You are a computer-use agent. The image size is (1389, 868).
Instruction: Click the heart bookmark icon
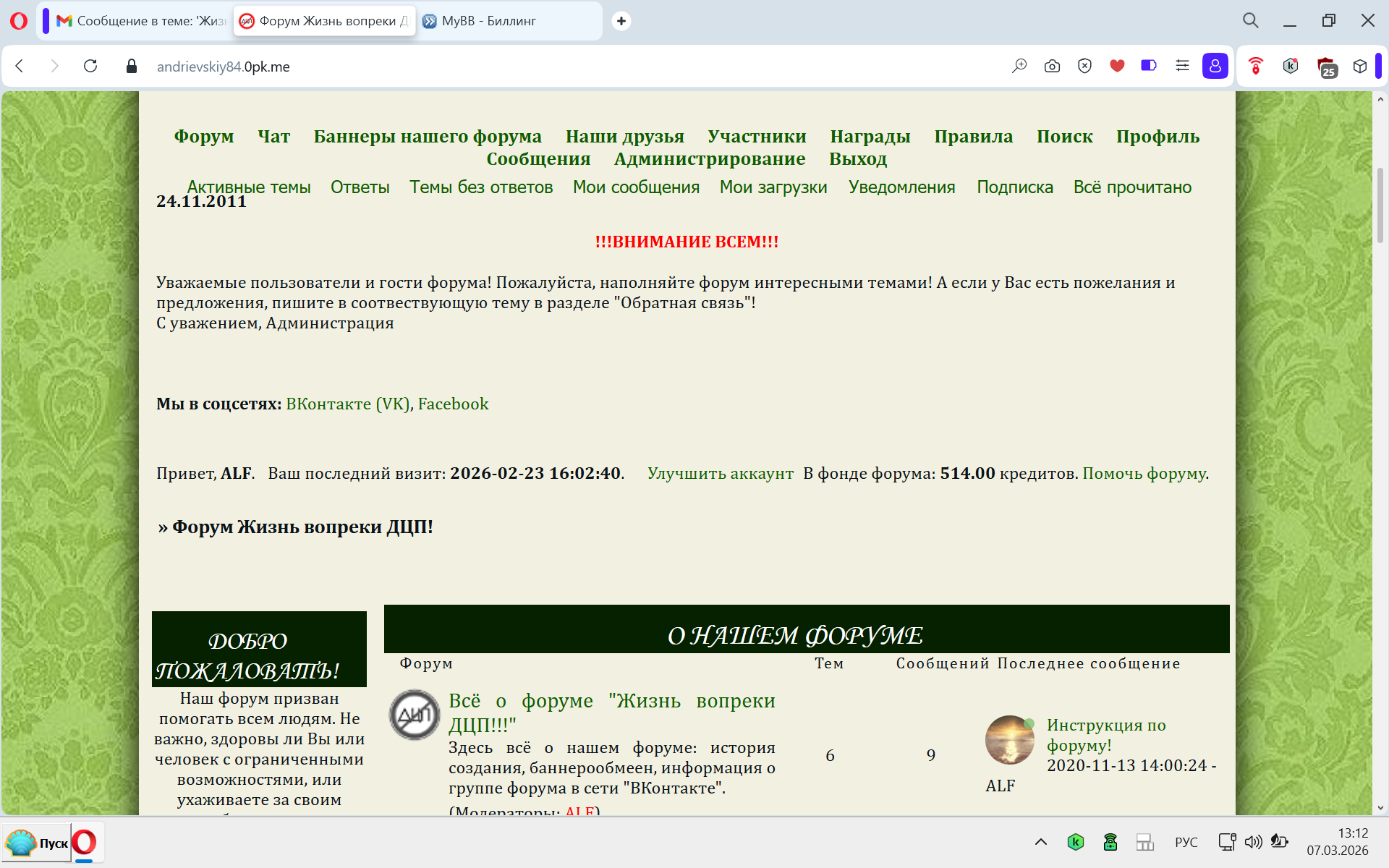click(1117, 66)
